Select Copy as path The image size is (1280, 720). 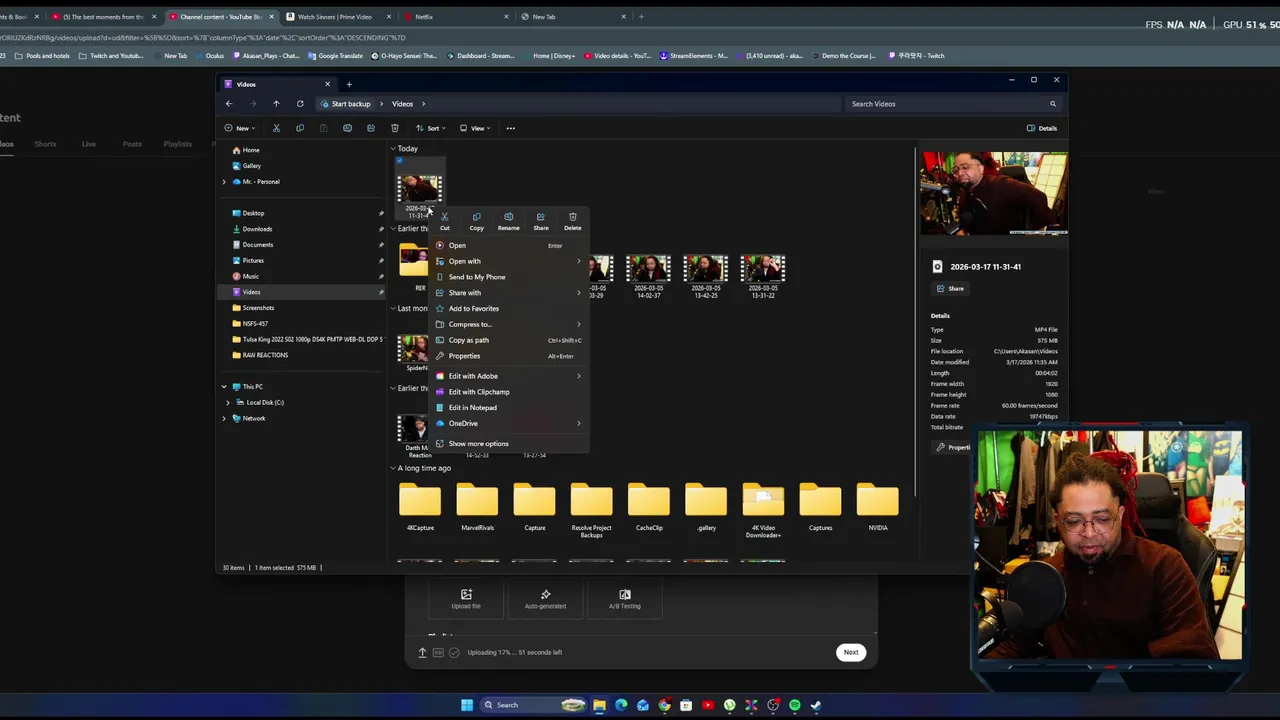coord(509,340)
